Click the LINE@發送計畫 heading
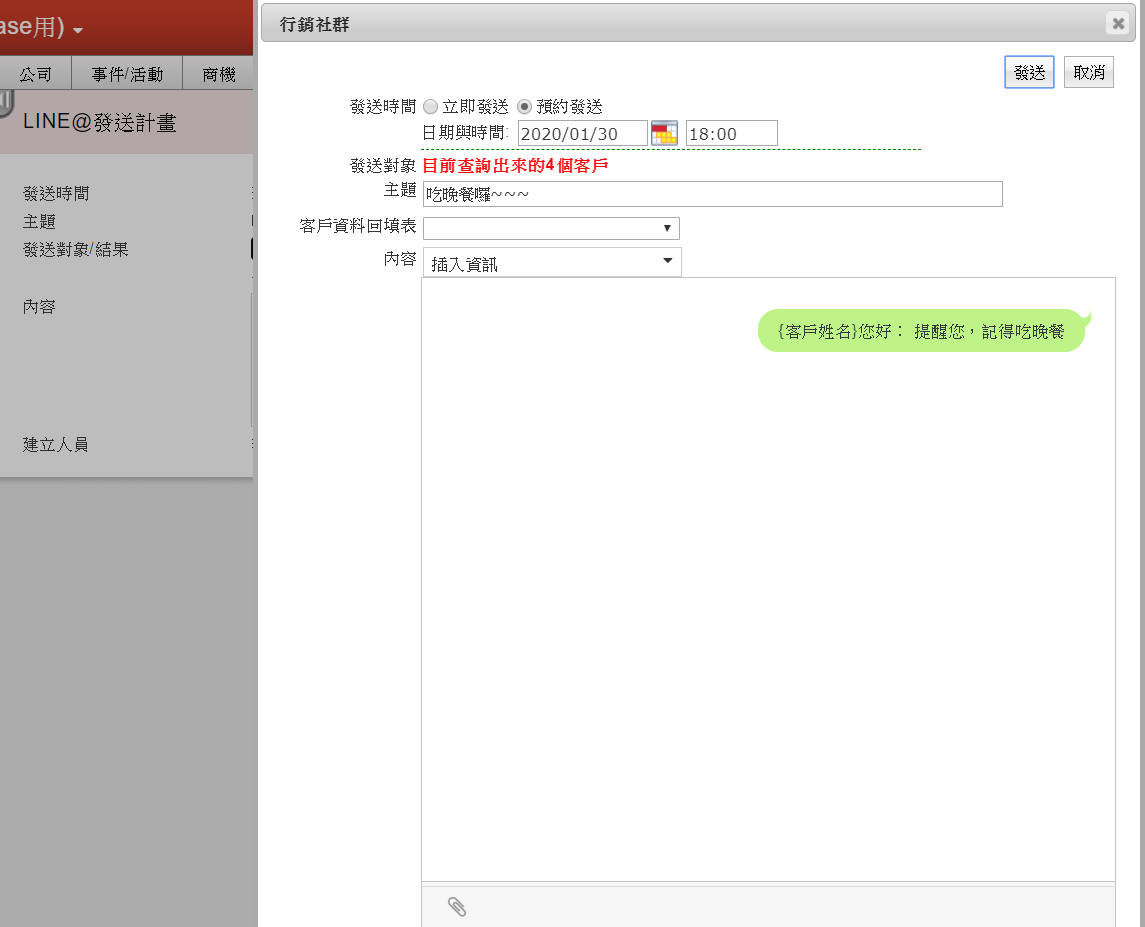This screenshot has width=1145, height=927. click(x=99, y=122)
